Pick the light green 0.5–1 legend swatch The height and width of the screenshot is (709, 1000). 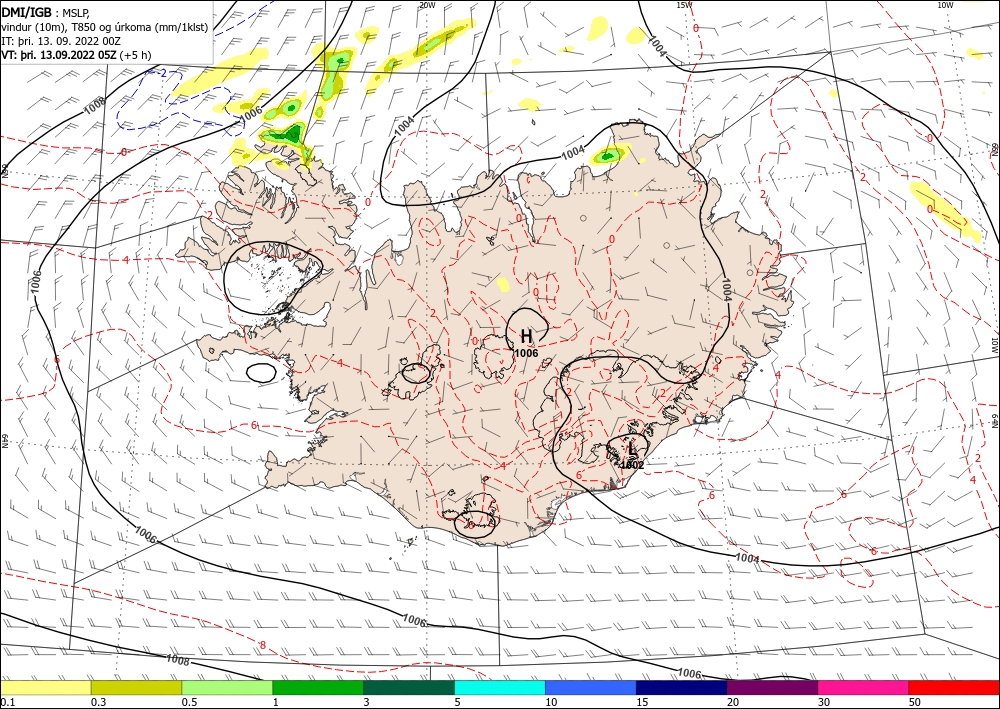tap(227, 687)
